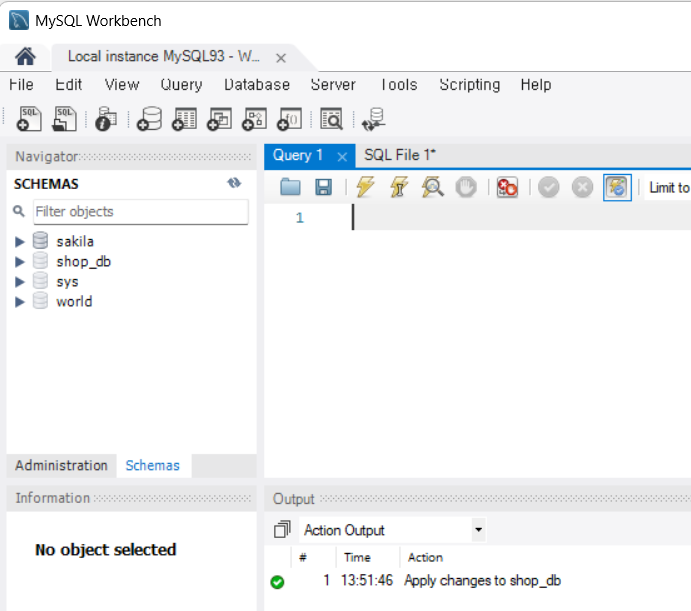
Task: Open the Limit to rows dropdown
Action: 668,188
